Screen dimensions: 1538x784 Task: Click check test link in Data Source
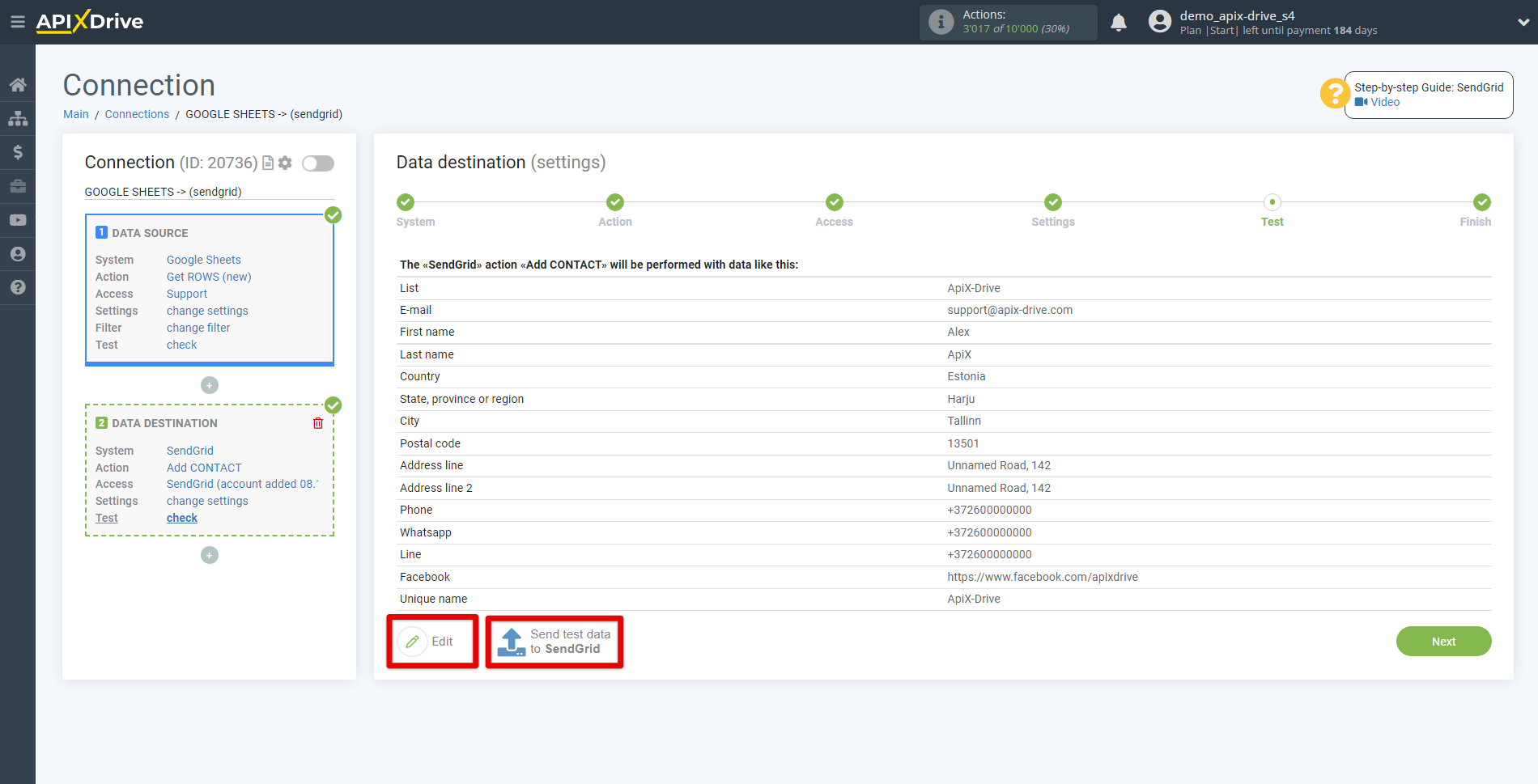[x=182, y=345]
